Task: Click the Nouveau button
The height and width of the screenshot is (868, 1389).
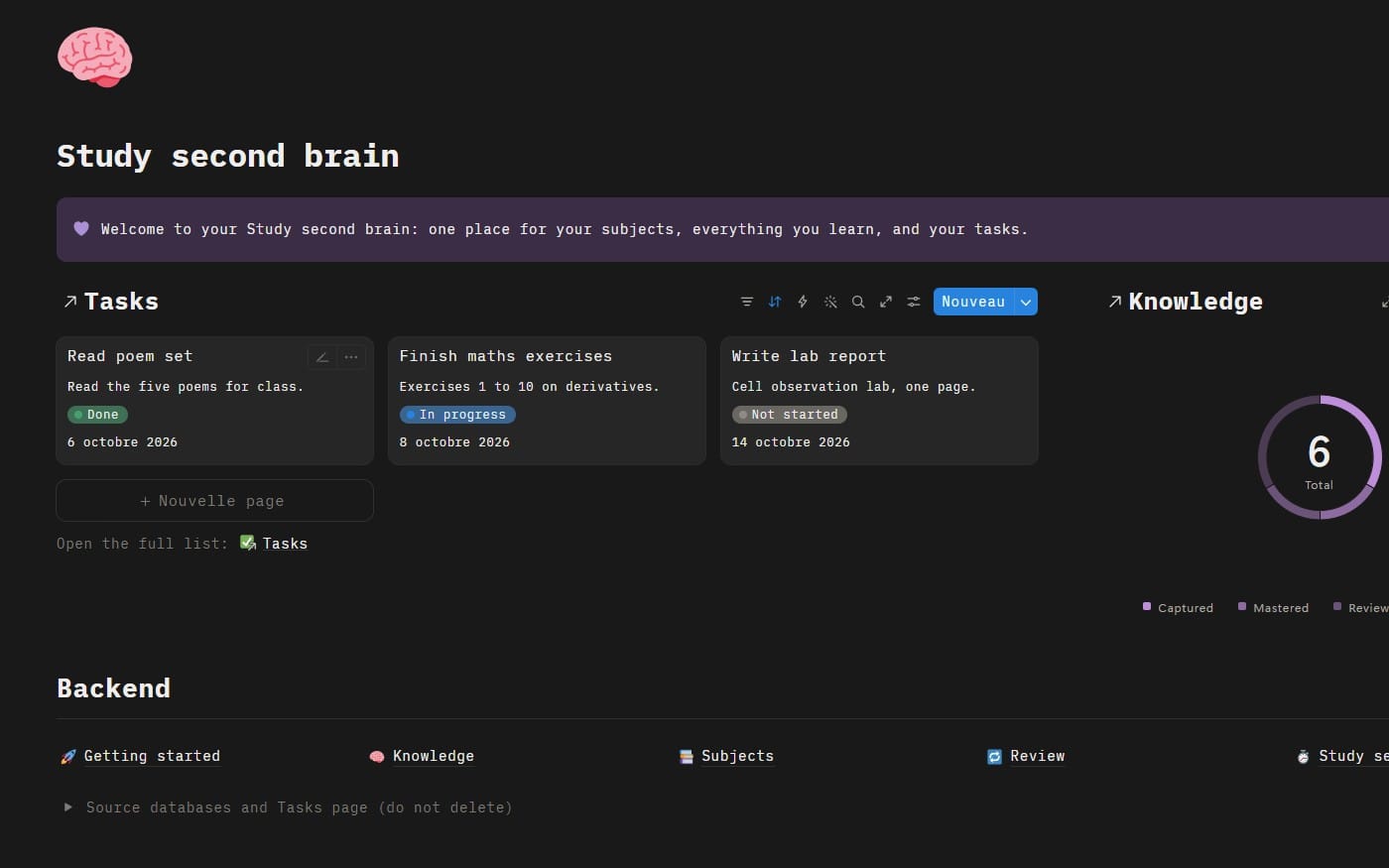Action: (973, 302)
